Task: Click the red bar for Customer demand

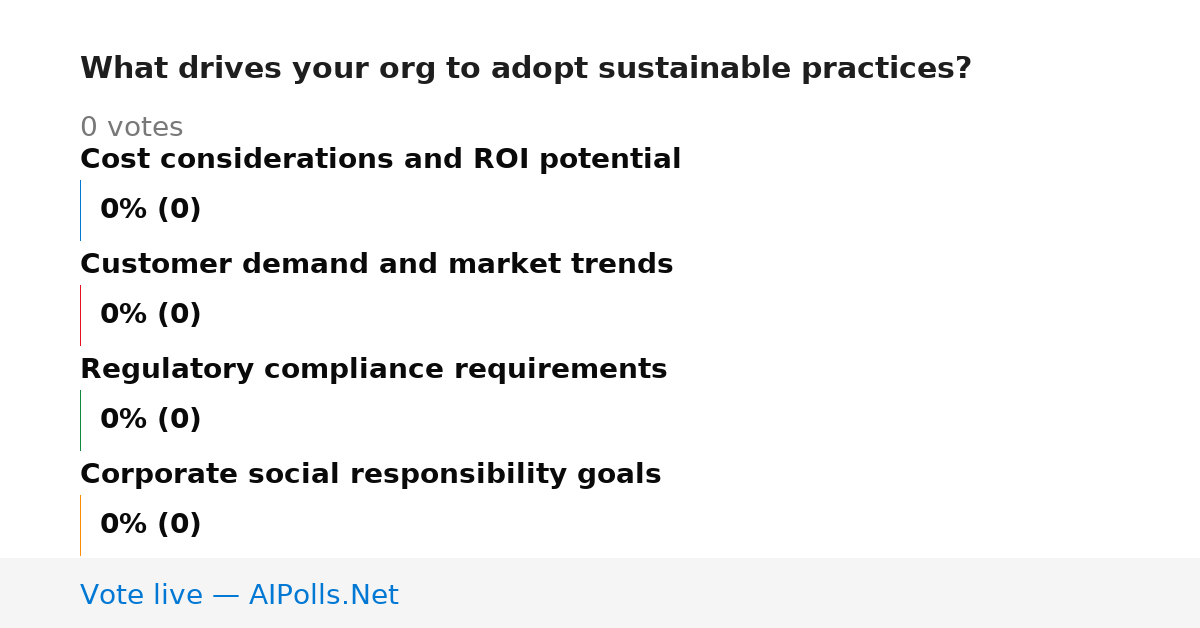Action: point(80,315)
